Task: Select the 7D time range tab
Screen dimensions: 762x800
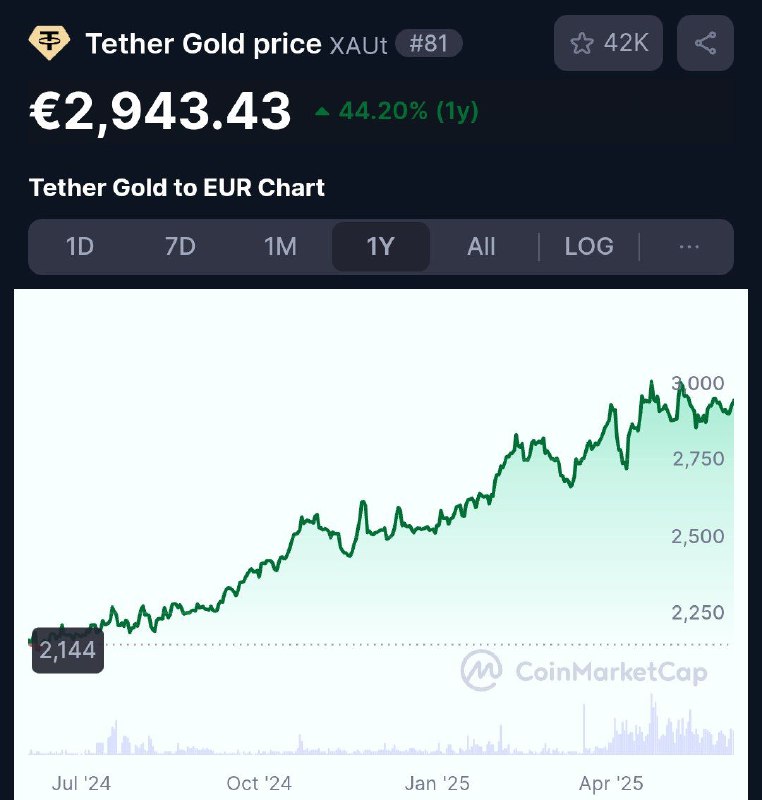Action: [x=180, y=247]
